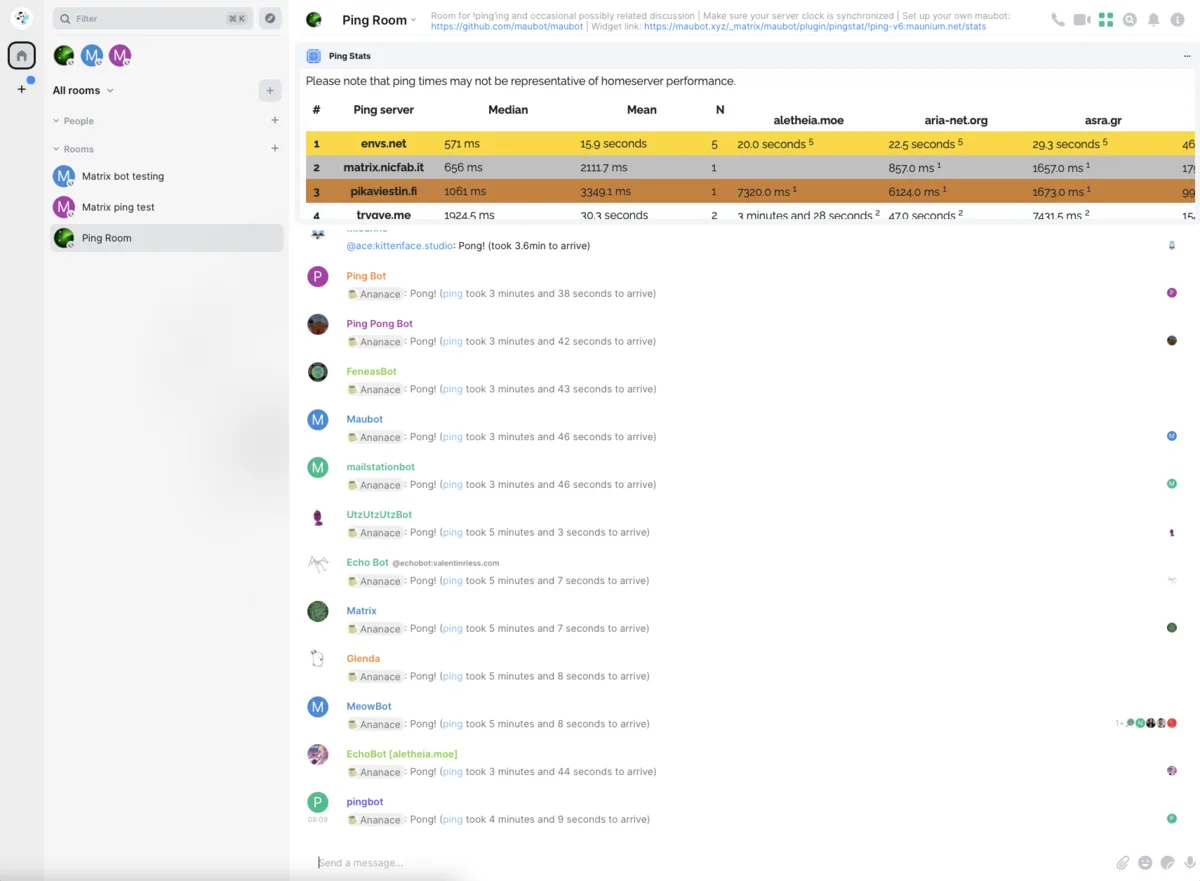Expand the All rooms dropdown
This screenshot has width=1200, height=881.
83,90
